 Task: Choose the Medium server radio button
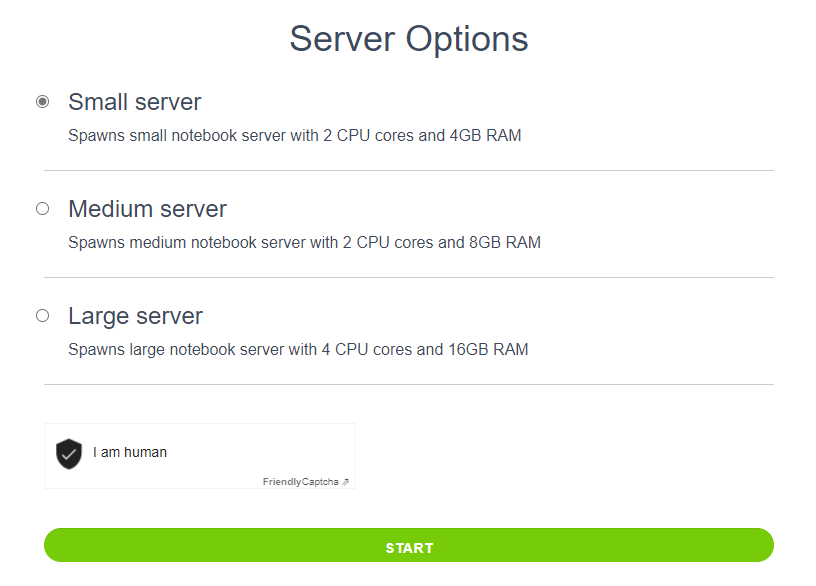point(42,209)
